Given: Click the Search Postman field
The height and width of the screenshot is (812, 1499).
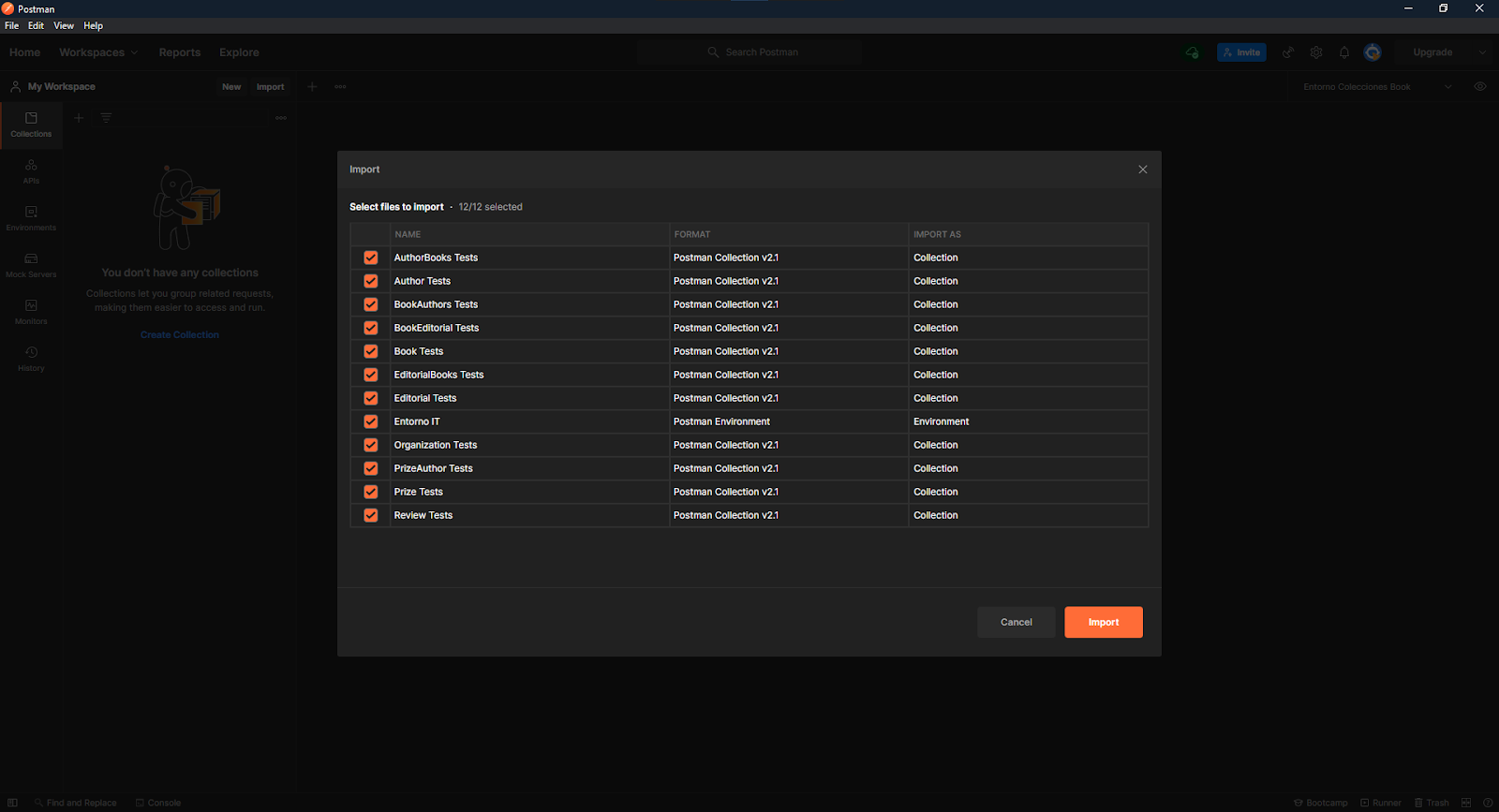Looking at the screenshot, I should point(749,52).
